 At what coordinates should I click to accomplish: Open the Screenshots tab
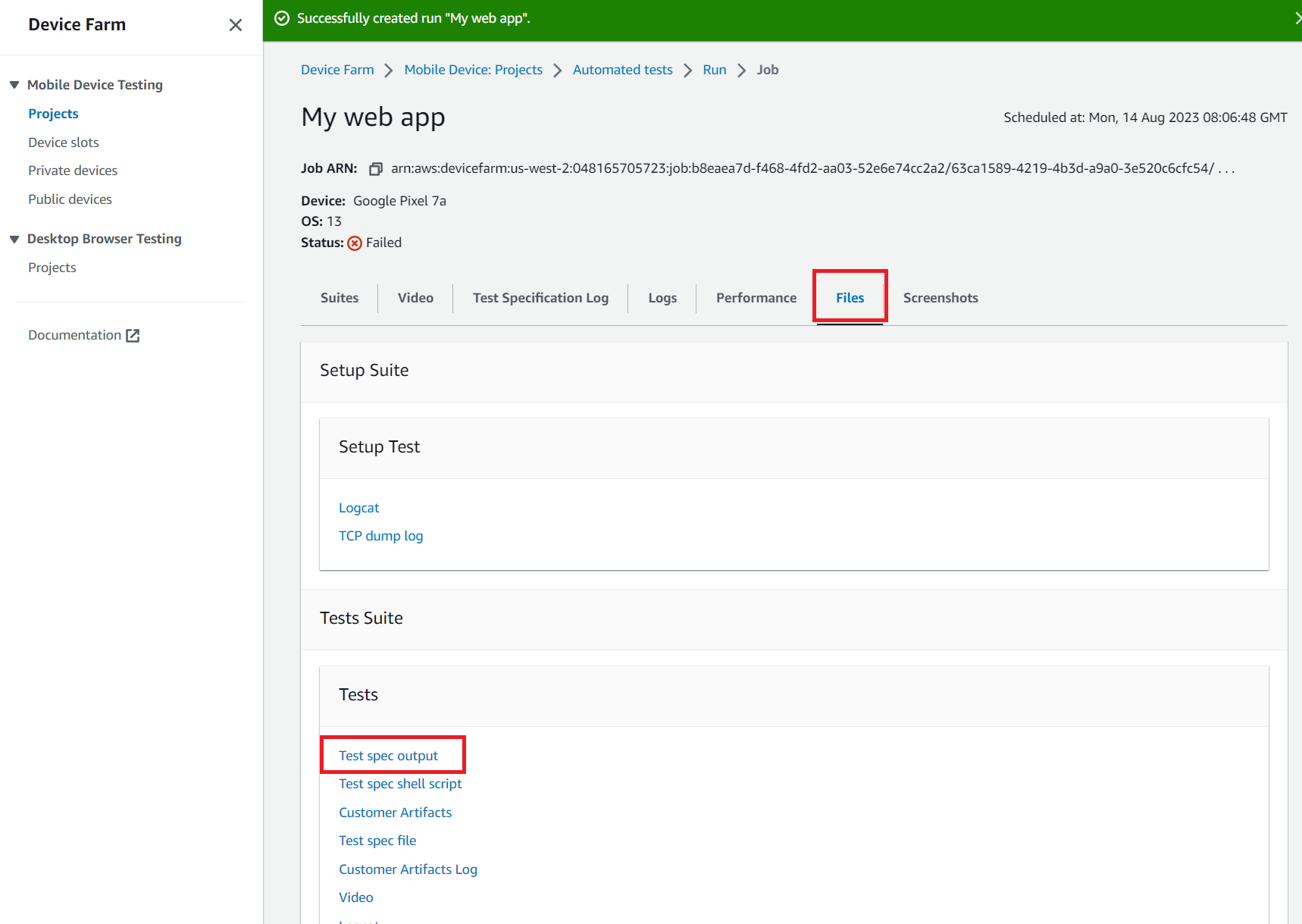point(940,298)
